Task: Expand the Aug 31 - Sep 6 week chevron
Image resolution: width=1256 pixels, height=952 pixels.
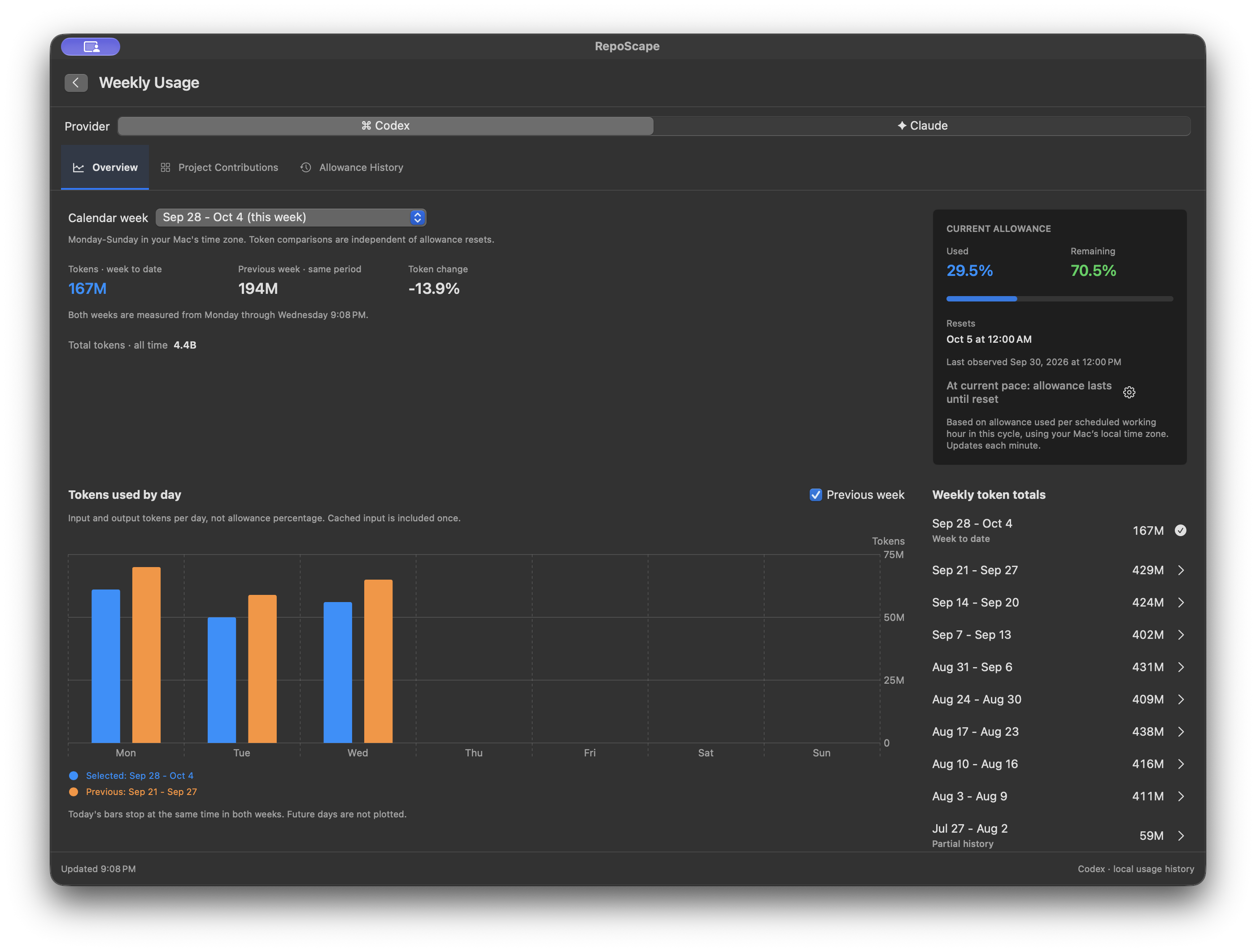Action: 1181,668
